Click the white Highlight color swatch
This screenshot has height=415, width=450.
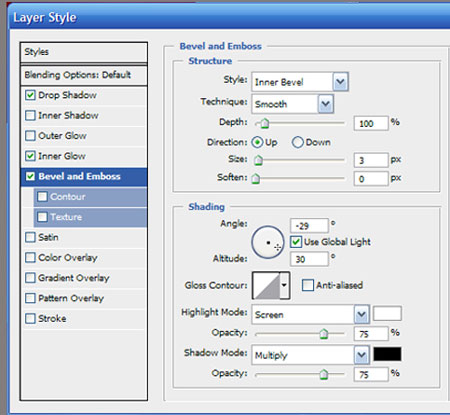387,314
